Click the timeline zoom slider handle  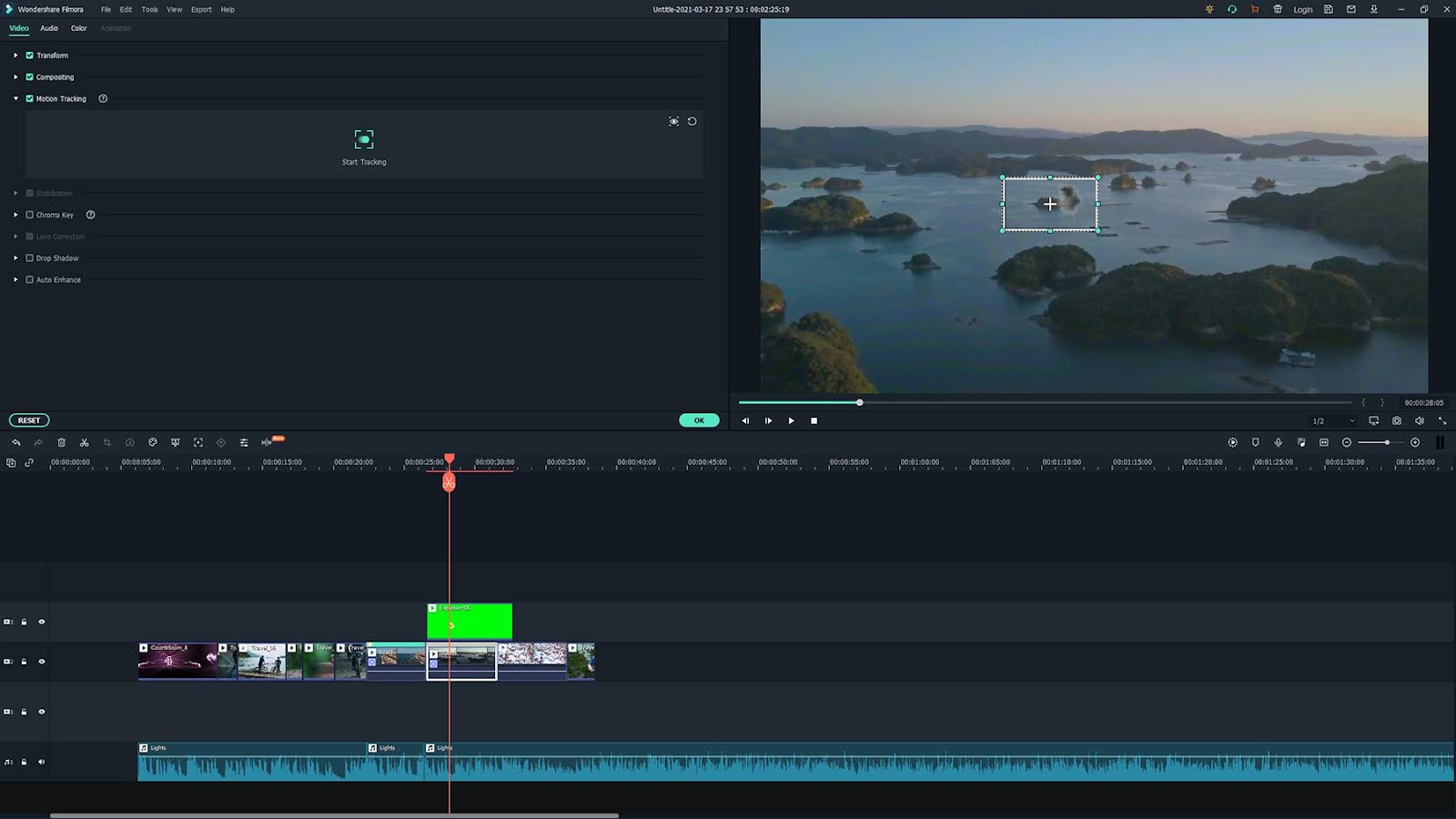coord(1387,442)
